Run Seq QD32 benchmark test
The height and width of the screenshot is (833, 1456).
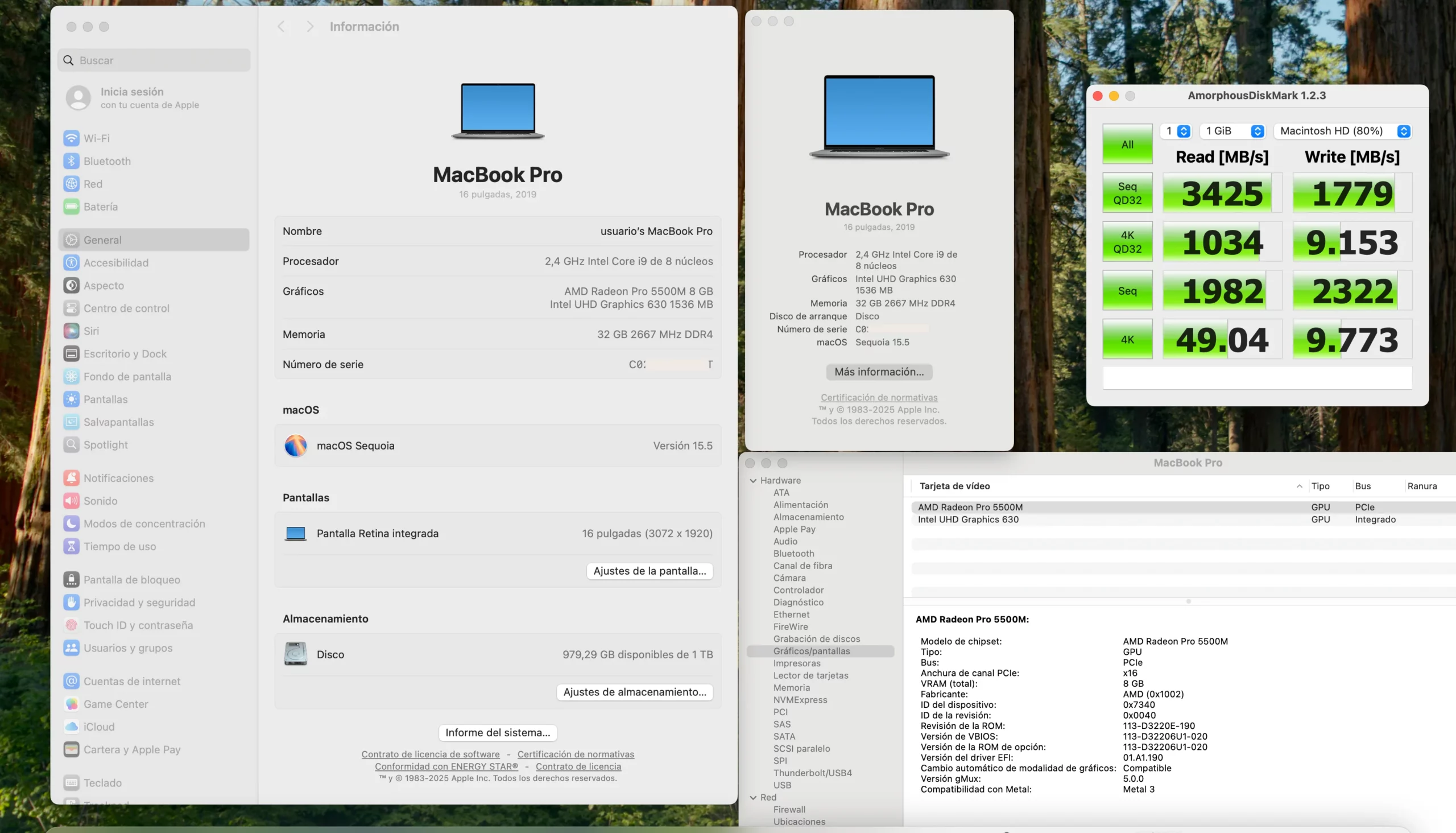(1127, 193)
